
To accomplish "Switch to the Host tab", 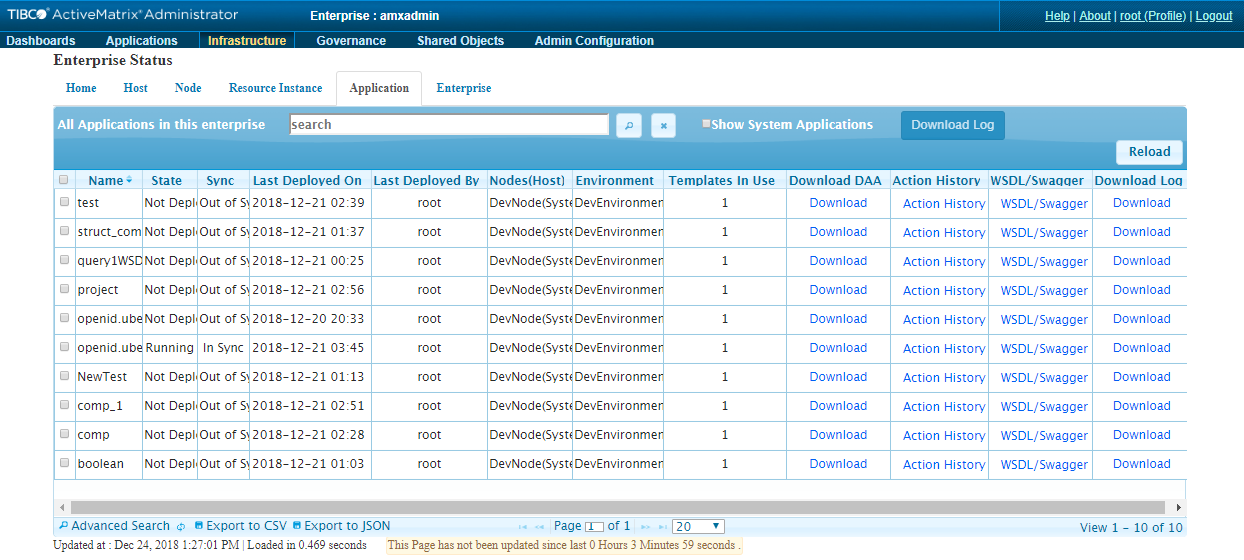I will pos(136,88).
